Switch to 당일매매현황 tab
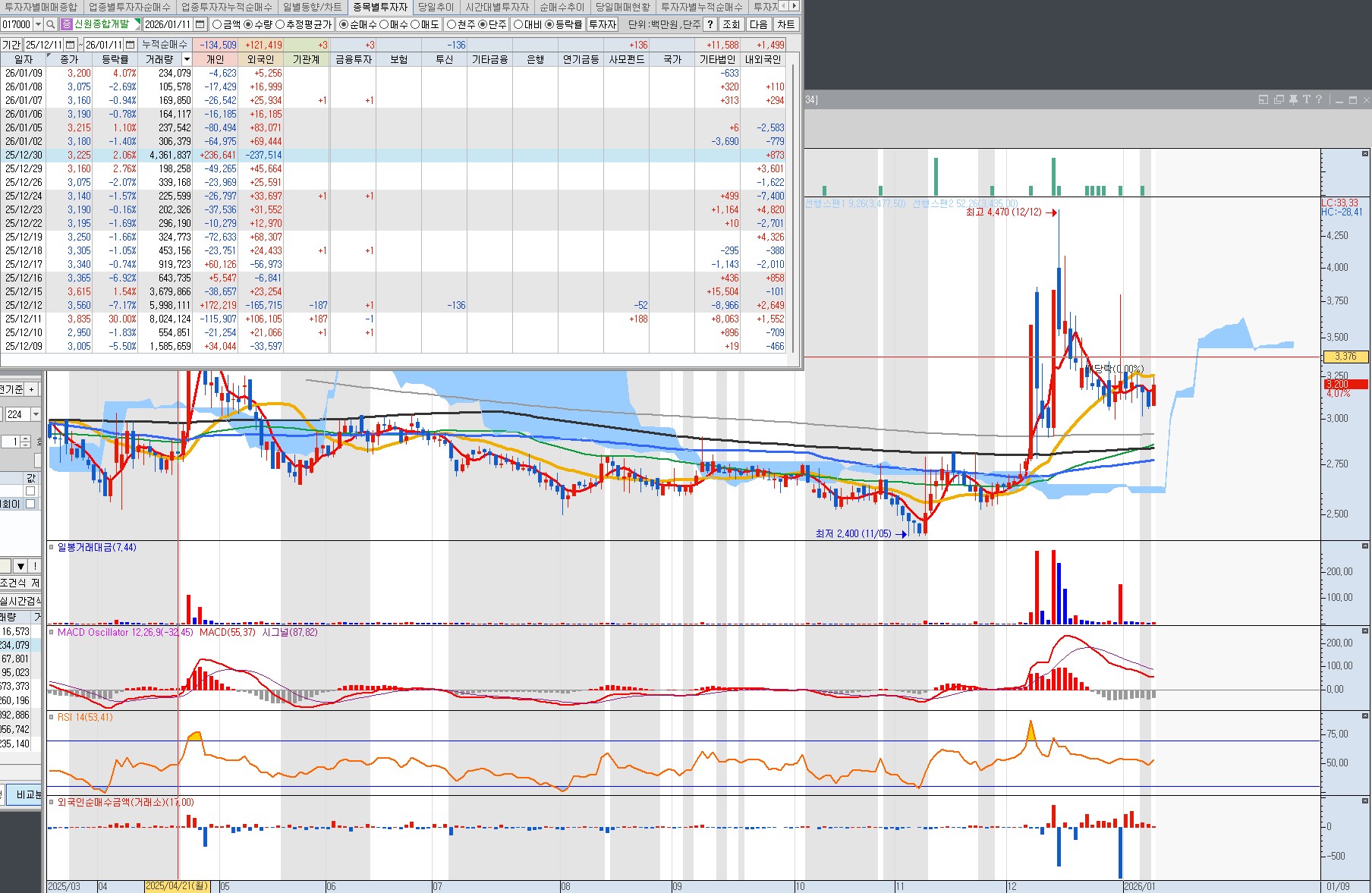1372x893 pixels. pyautogui.click(x=623, y=7)
